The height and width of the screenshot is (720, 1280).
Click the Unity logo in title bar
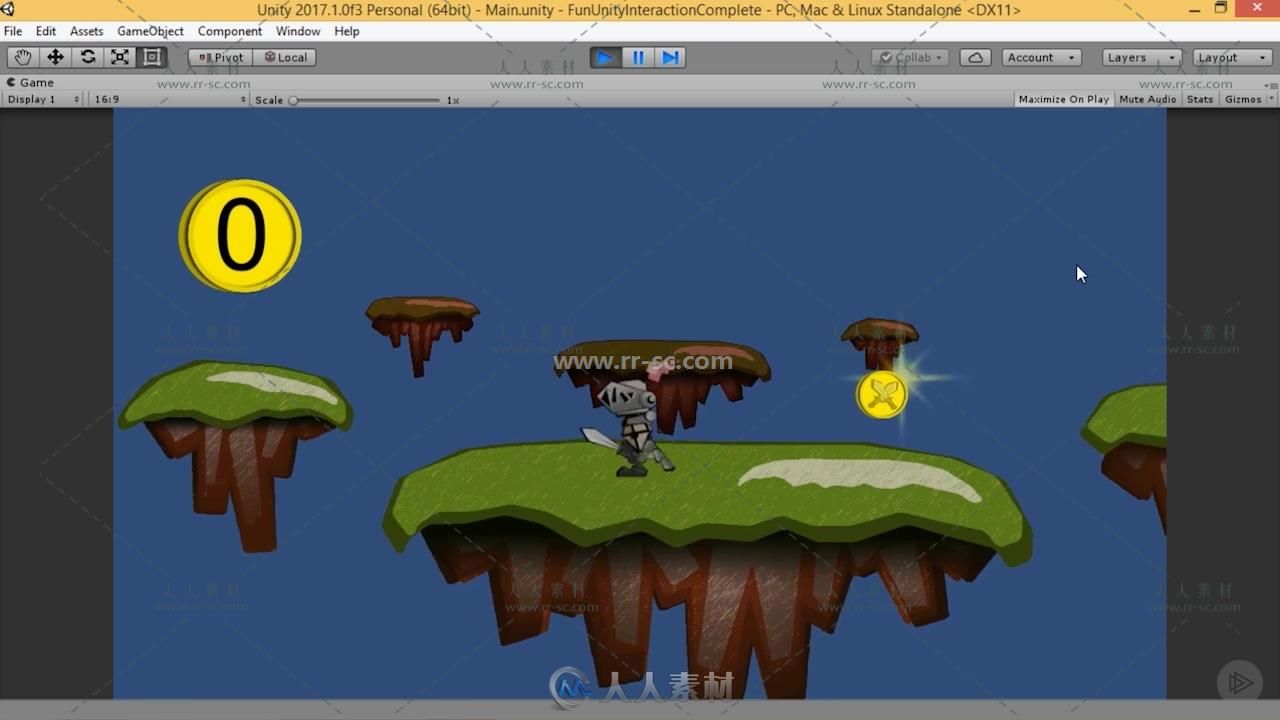[8, 9]
